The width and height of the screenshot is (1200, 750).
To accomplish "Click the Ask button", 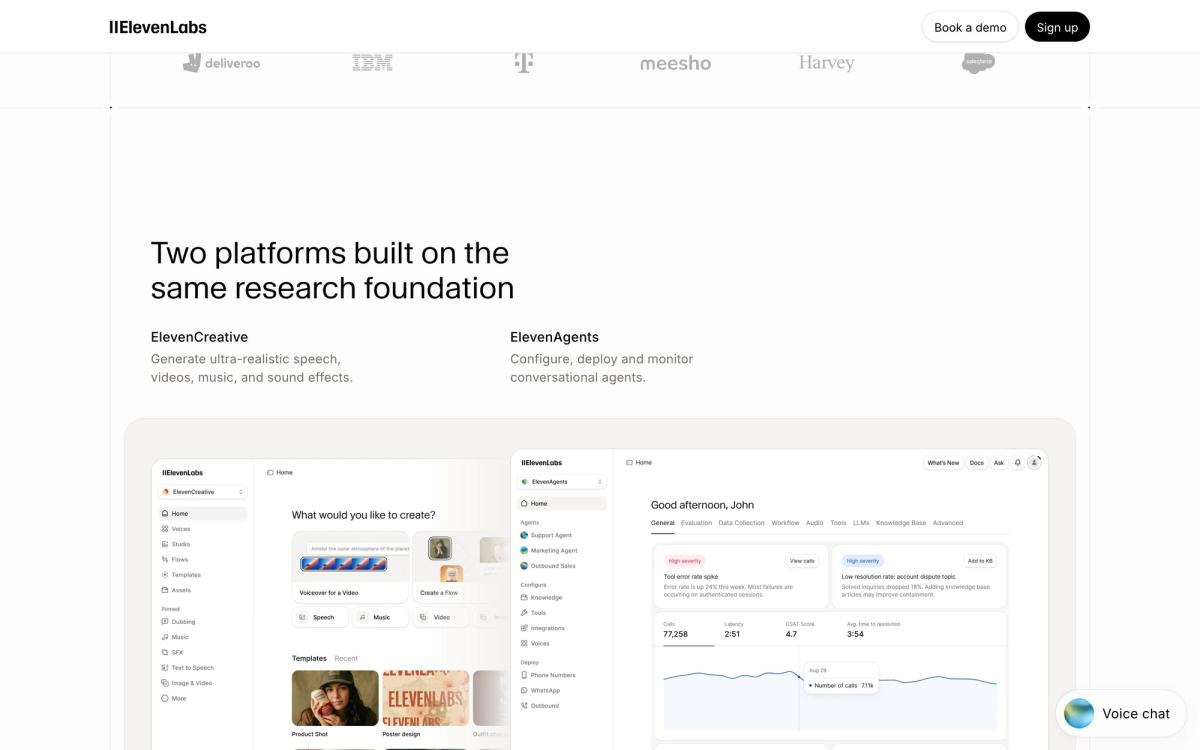I will 999,463.
